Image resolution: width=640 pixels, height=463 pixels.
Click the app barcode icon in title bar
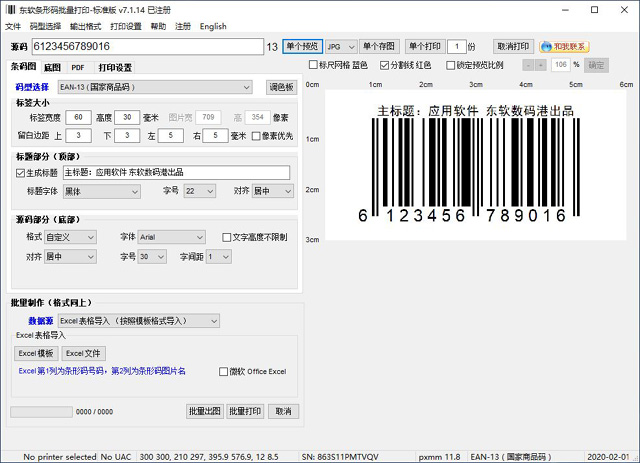(11, 9)
